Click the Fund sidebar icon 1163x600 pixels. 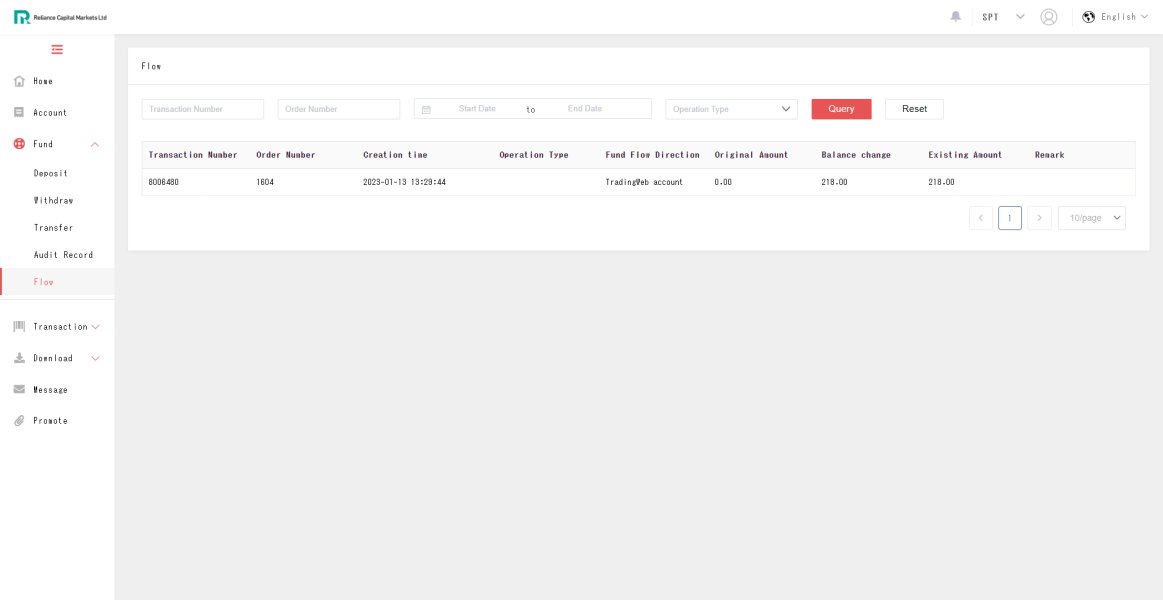pyautogui.click(x=20, y=144)
